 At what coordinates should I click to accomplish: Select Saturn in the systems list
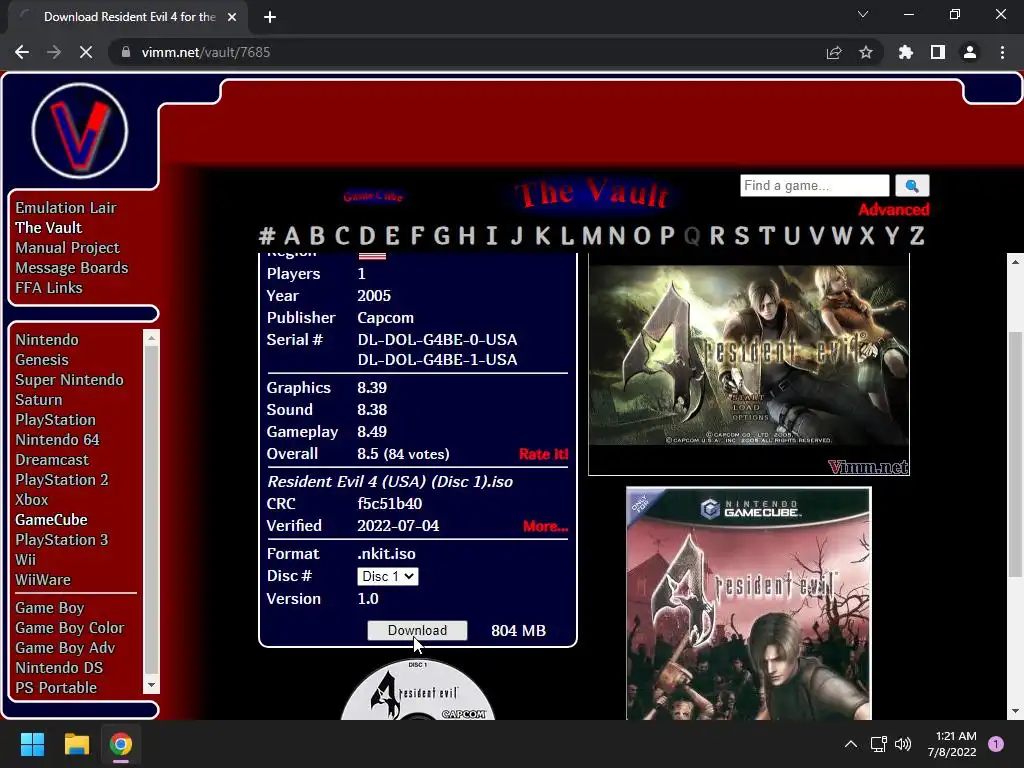click(x=39, y=400)
